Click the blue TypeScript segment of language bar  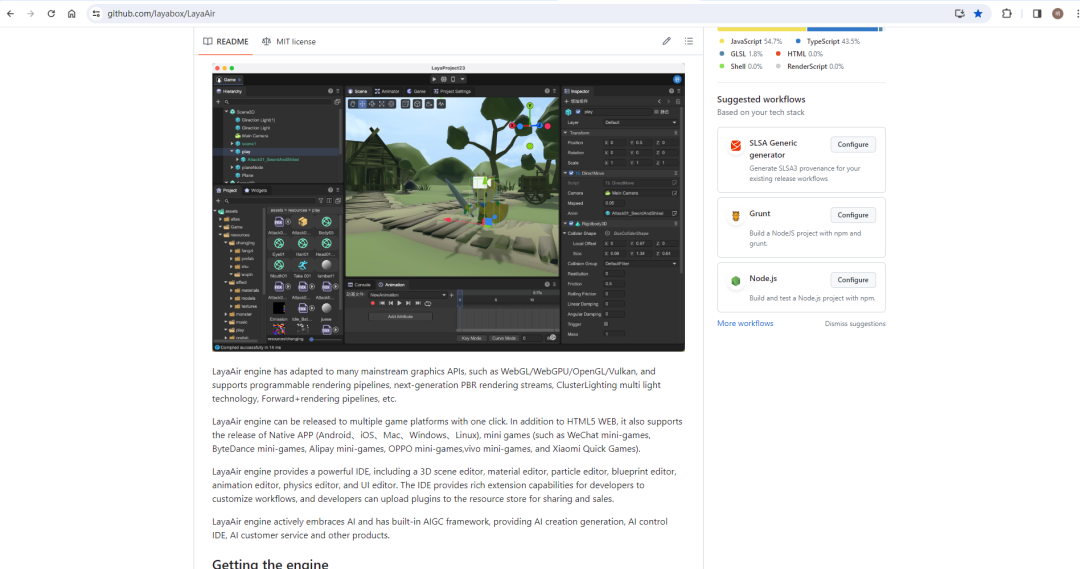coord(842,29)
